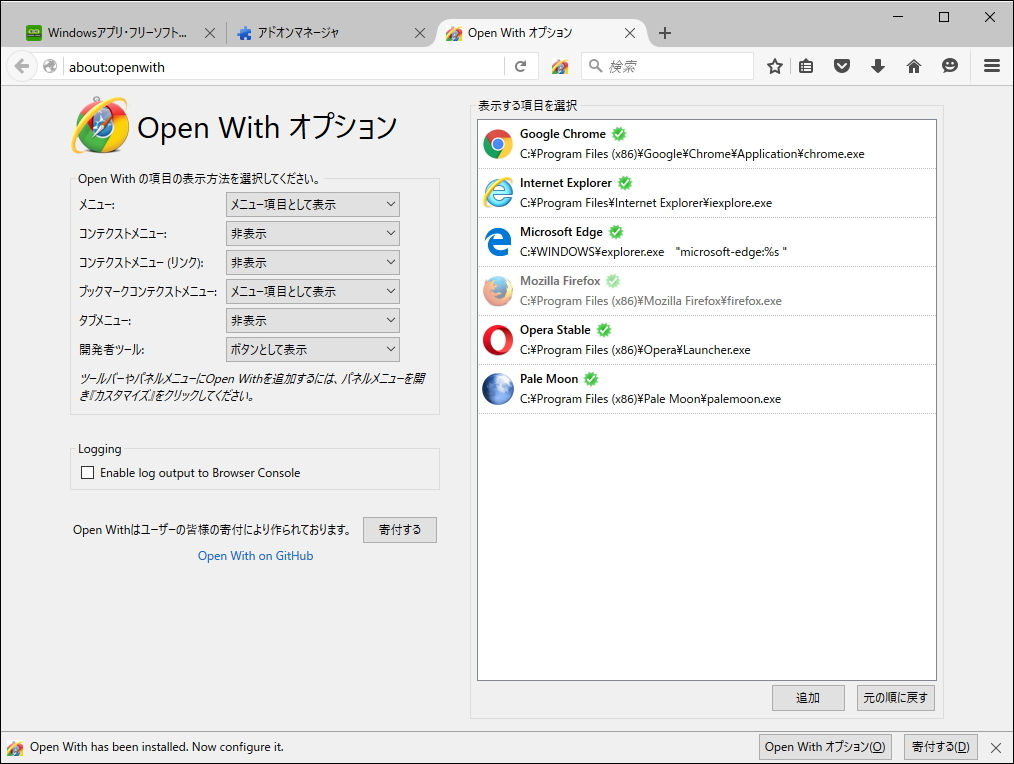The width and height of the screenshot is (1014, 764).
Task: Click the Downloads arrow icon
Action: click(x=878, y=66)
